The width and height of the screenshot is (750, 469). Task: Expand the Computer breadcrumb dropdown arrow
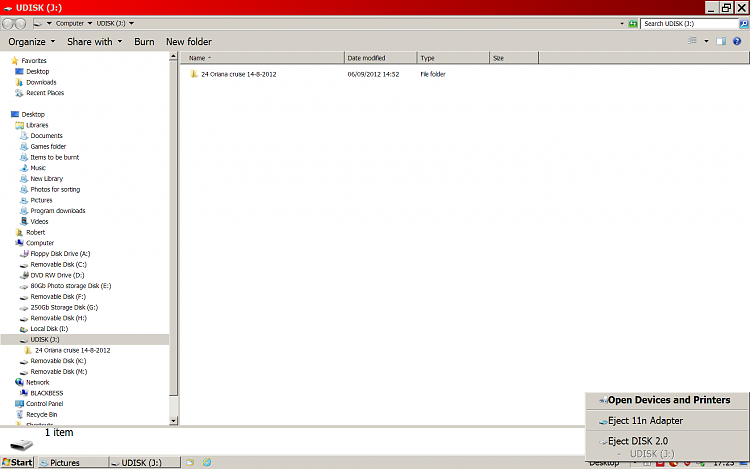pos(90,23)
